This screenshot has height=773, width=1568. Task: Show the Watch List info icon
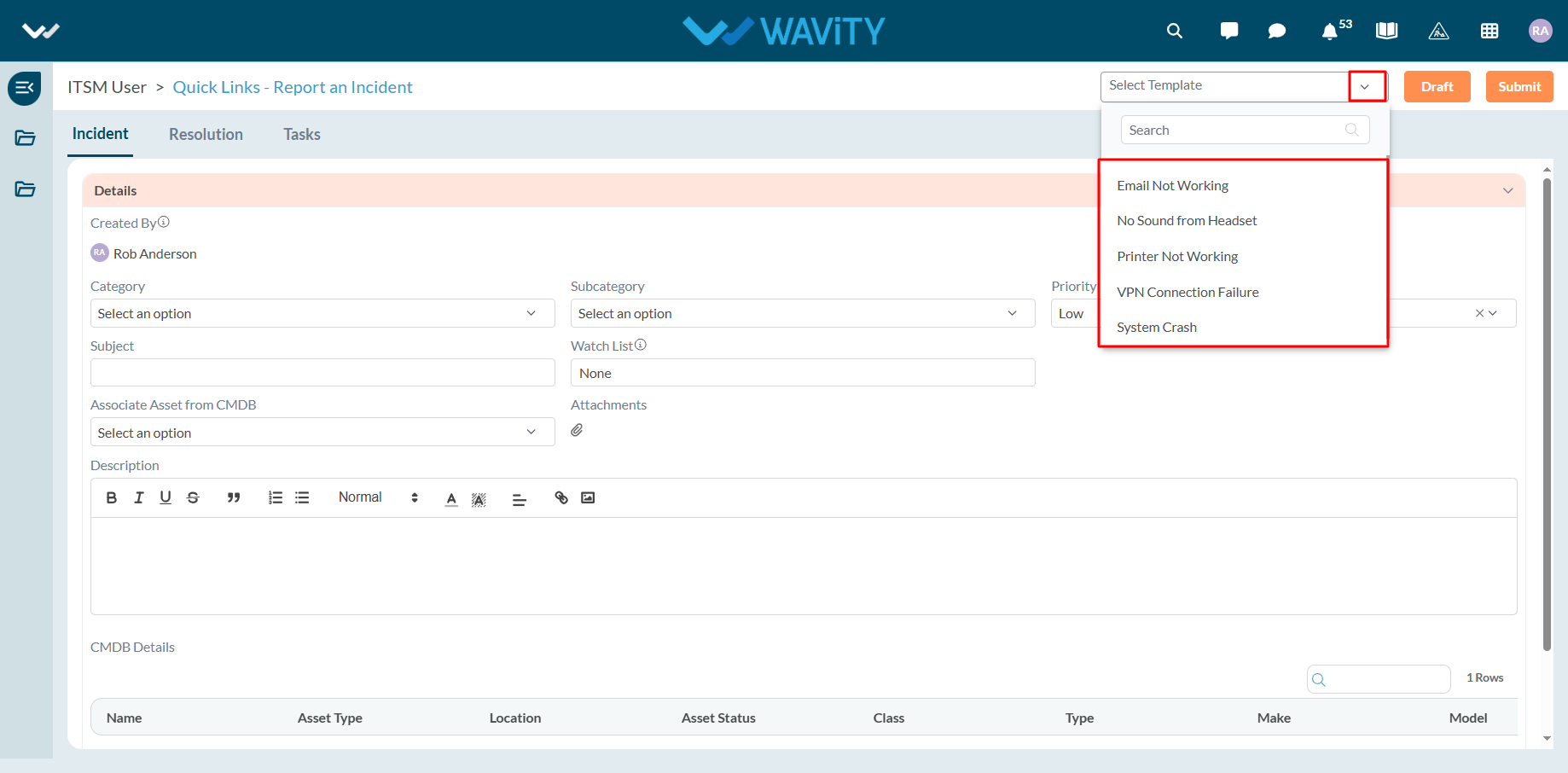click(x=641, y=345)
